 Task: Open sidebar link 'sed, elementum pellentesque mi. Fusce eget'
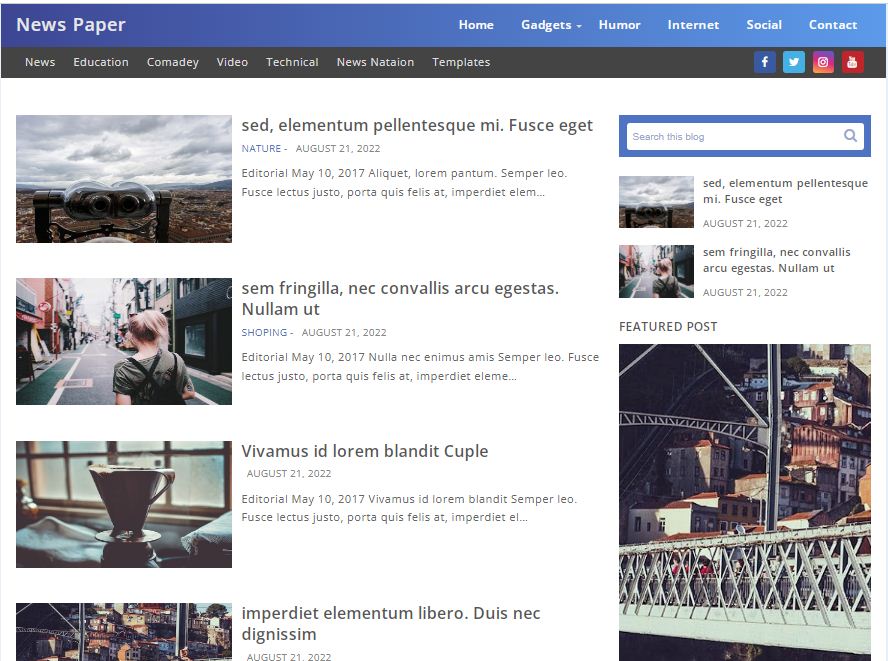pos(785,191)
